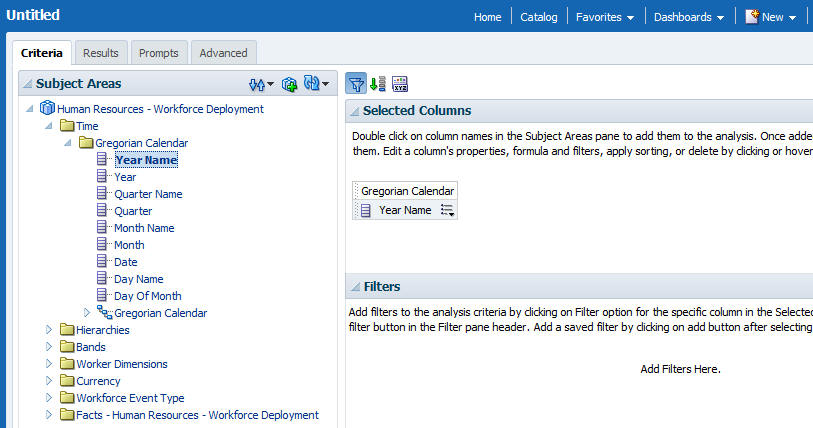Click the column icon beside Month Name
Image resolution: width=813 pixels, height=428 pixels.
tap(102, 227)
